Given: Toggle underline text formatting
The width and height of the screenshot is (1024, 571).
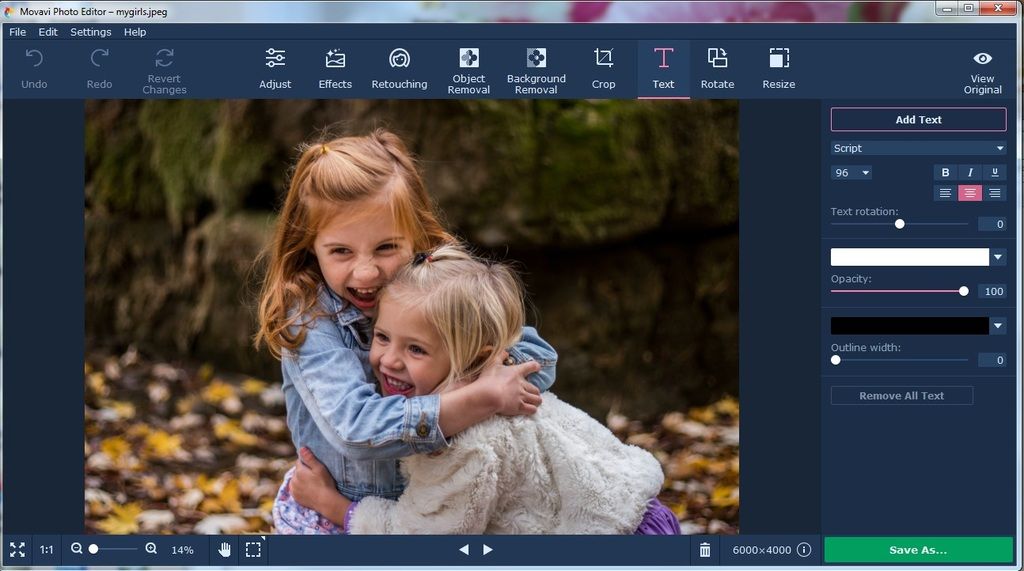Looking at the screenshot, I should [x=995, y=172].
